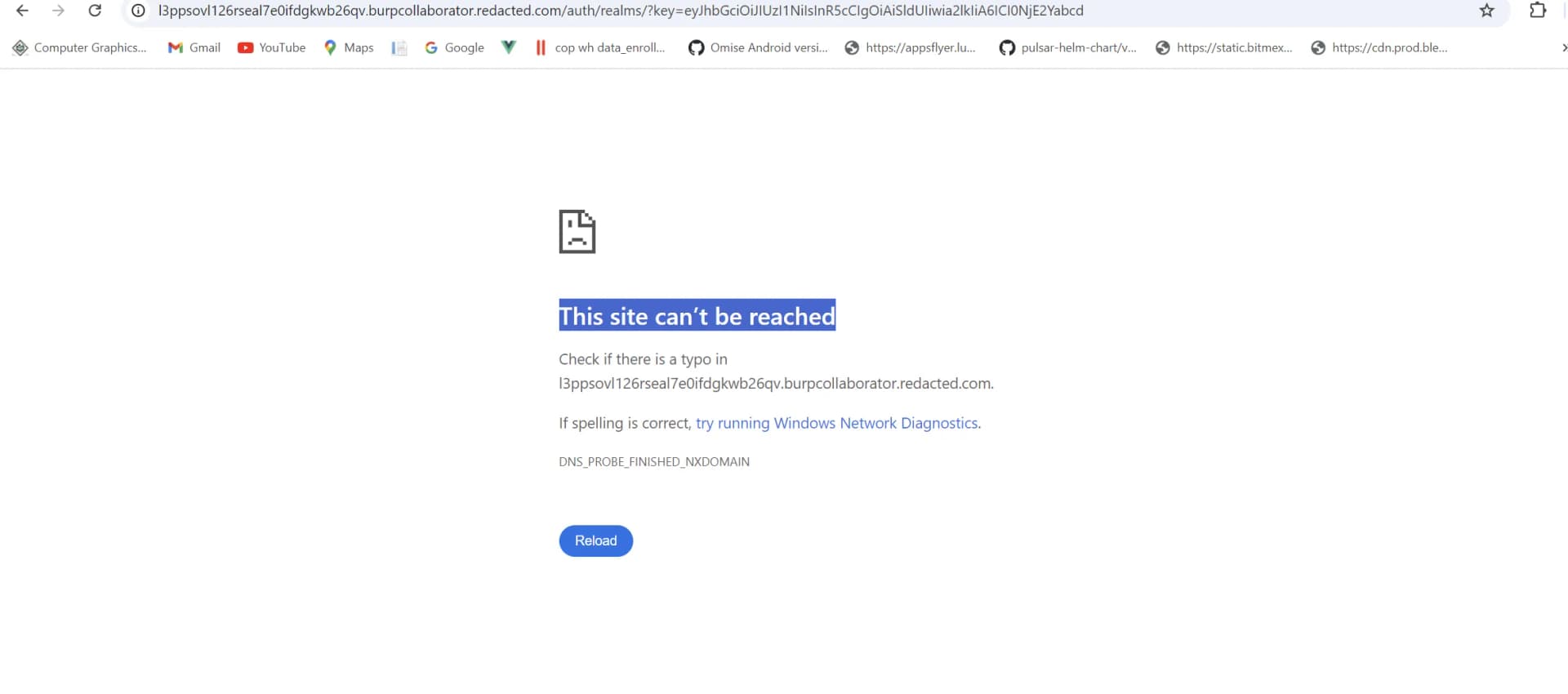Refresh page using toolbar reload icon

tap(95, 11)
